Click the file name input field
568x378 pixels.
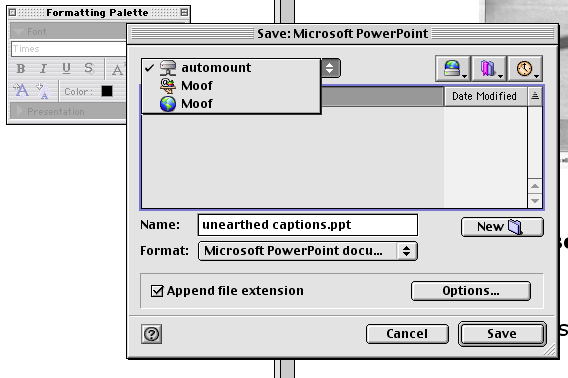coord(308,225)
